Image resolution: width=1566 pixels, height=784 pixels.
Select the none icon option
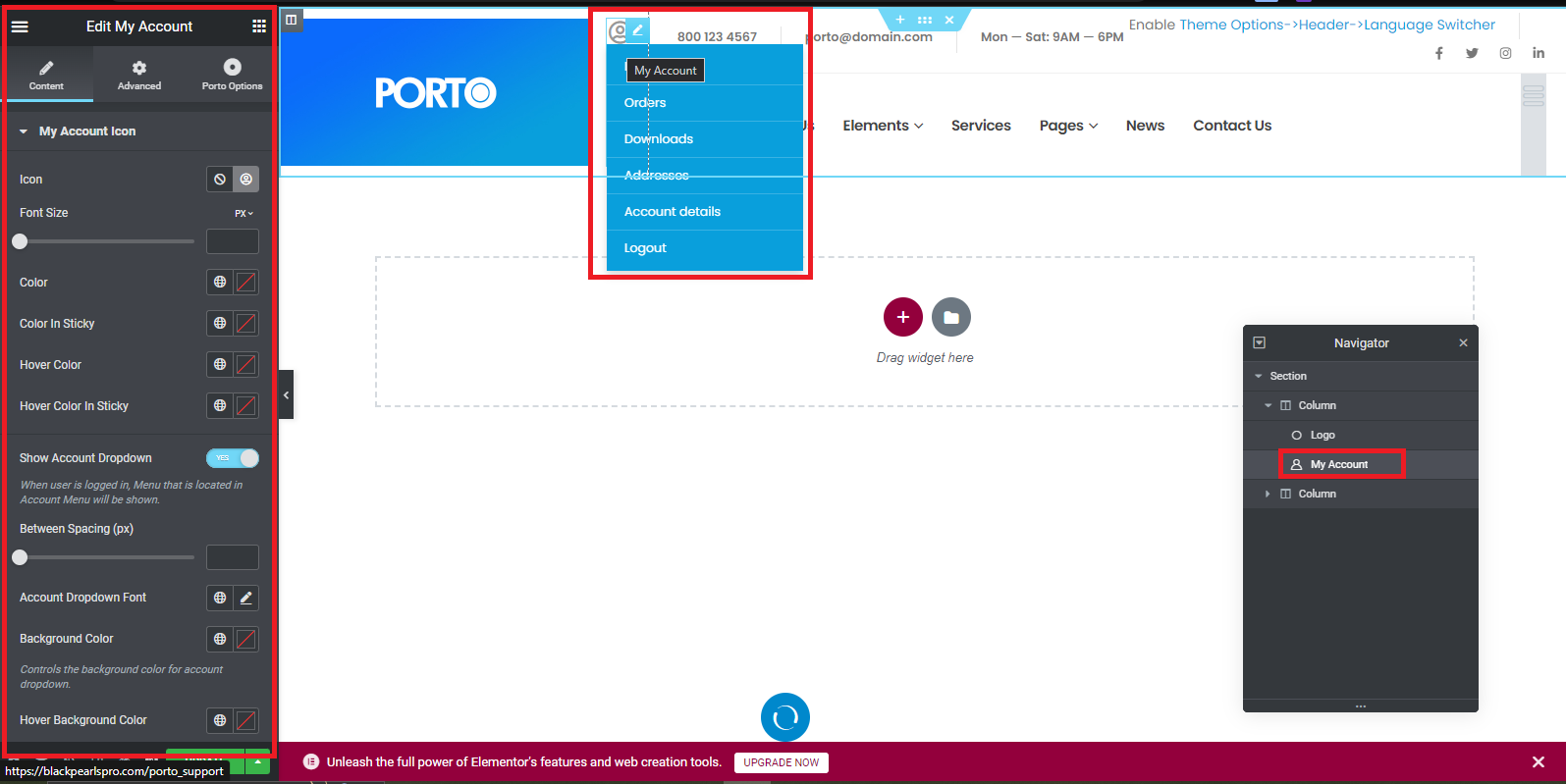coord(220,180)
